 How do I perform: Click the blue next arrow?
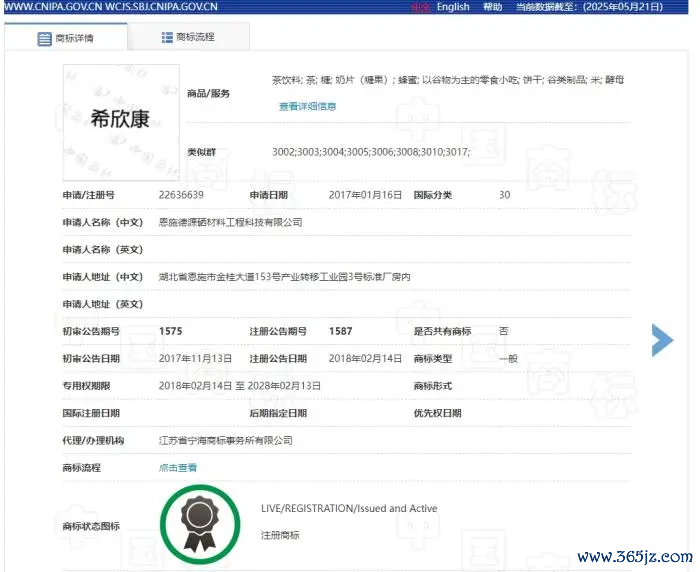tap(662, 340)
